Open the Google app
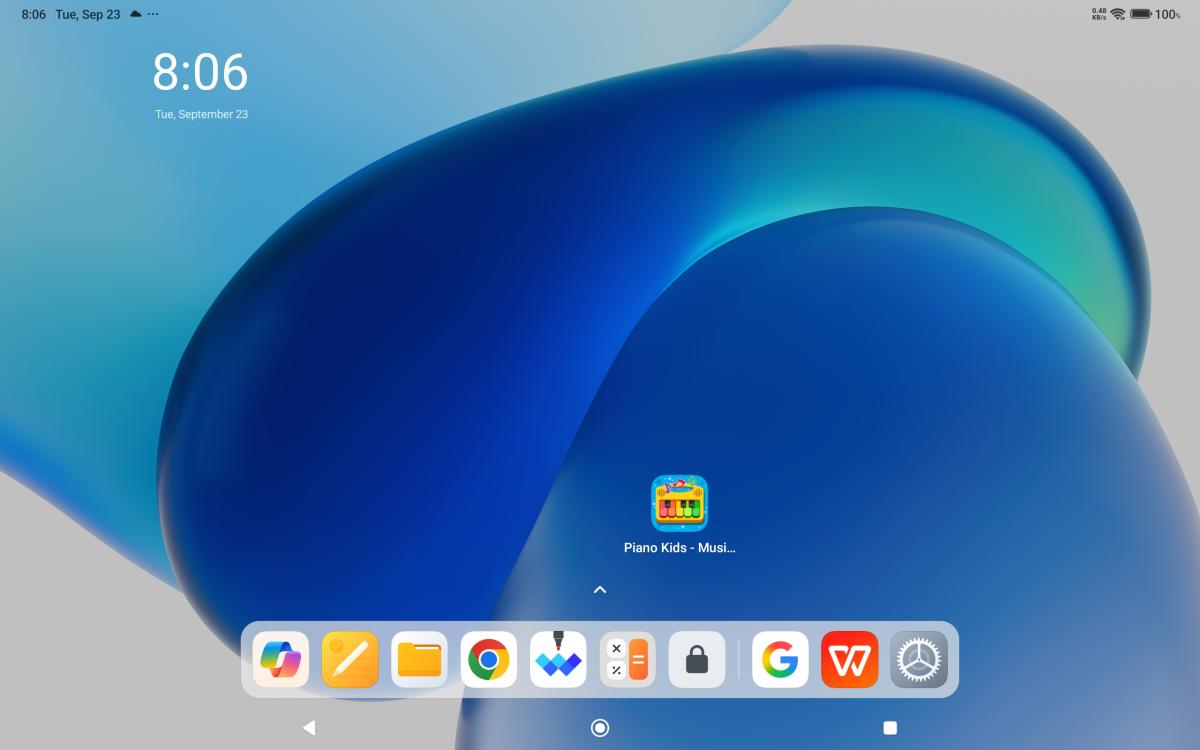The image size is (1200, 750). pos(780,660)
